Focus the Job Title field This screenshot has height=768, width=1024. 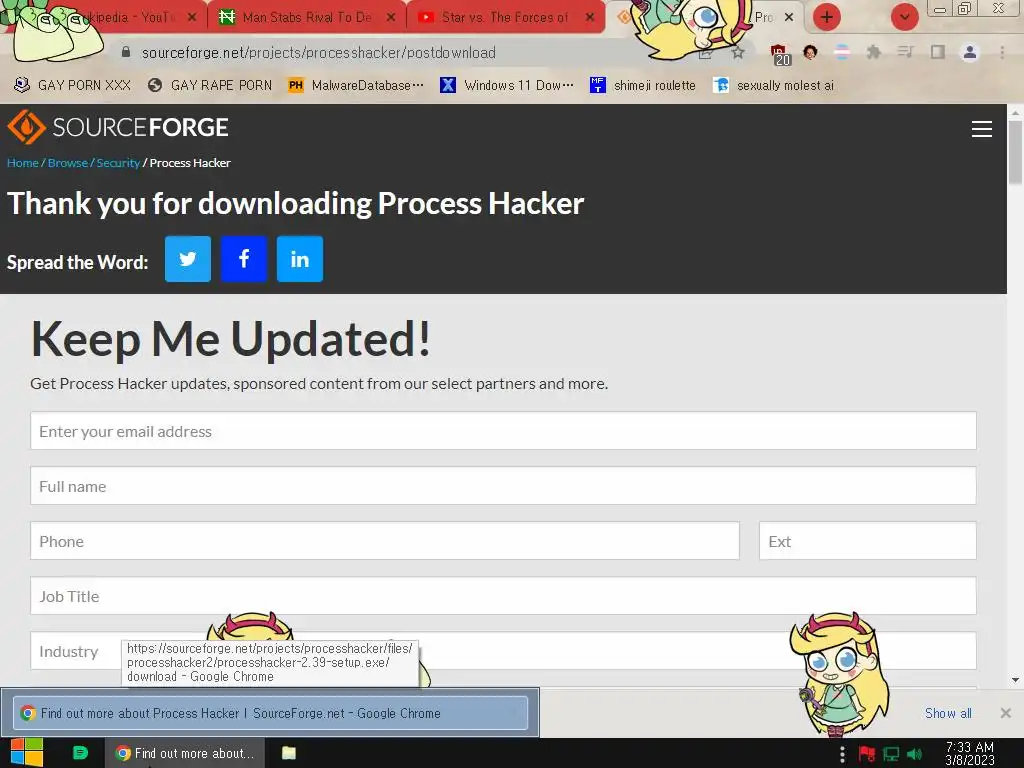(x=503, y=596)
